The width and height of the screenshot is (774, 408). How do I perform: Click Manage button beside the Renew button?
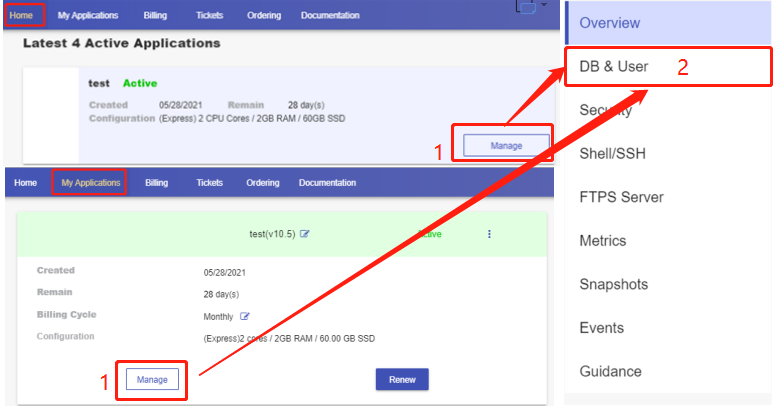(x=152, y=380)
